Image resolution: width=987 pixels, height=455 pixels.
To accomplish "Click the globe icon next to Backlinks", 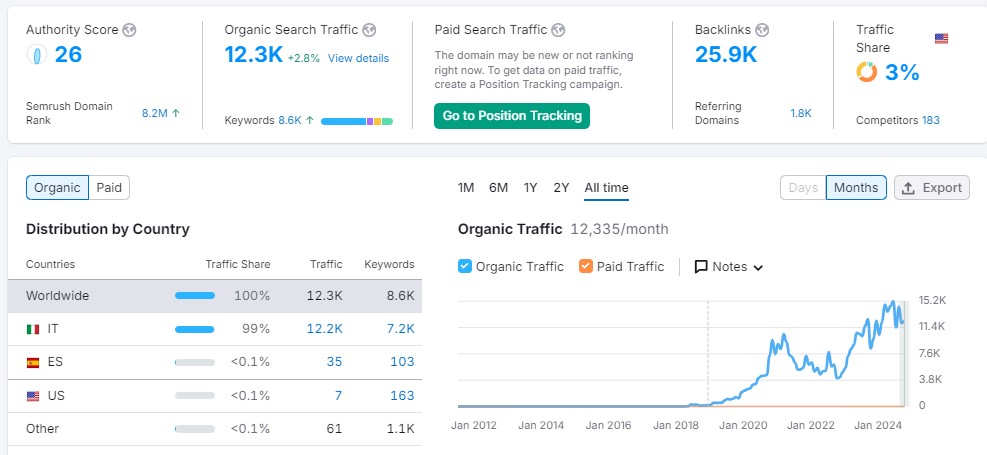I will click(x=762, y=30).
